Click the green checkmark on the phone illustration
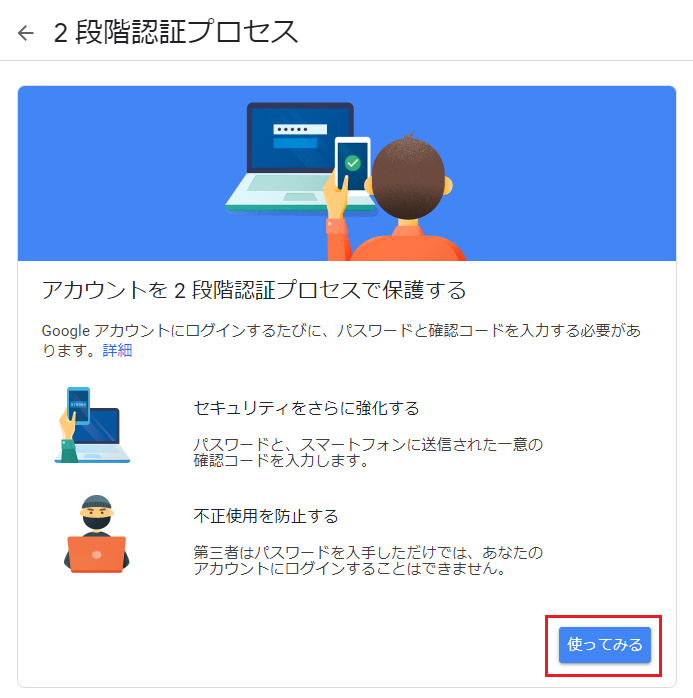Viewport: 693px width, 698px height. point(353,163)
